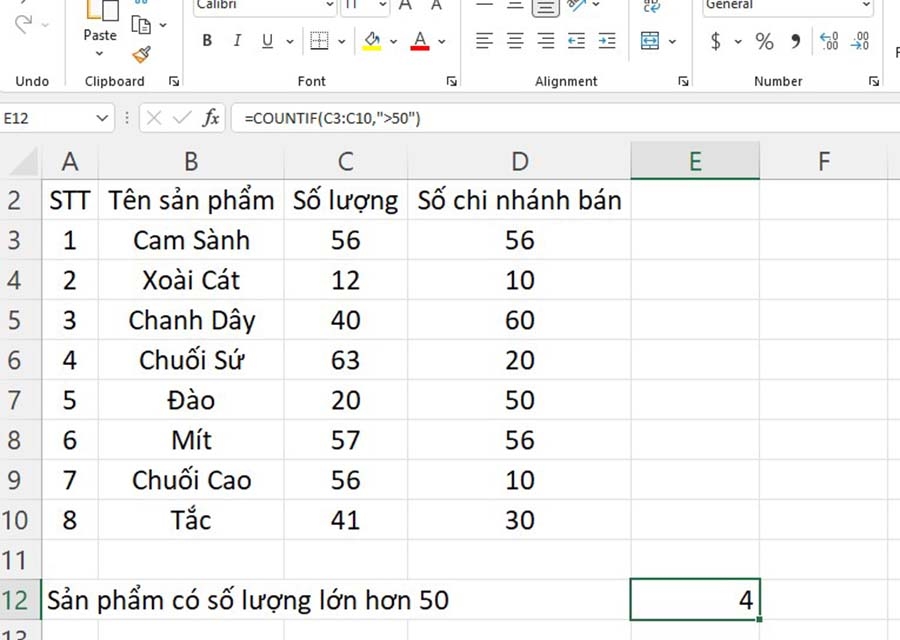Click the Redo arrow icon

tap(23, 24)
